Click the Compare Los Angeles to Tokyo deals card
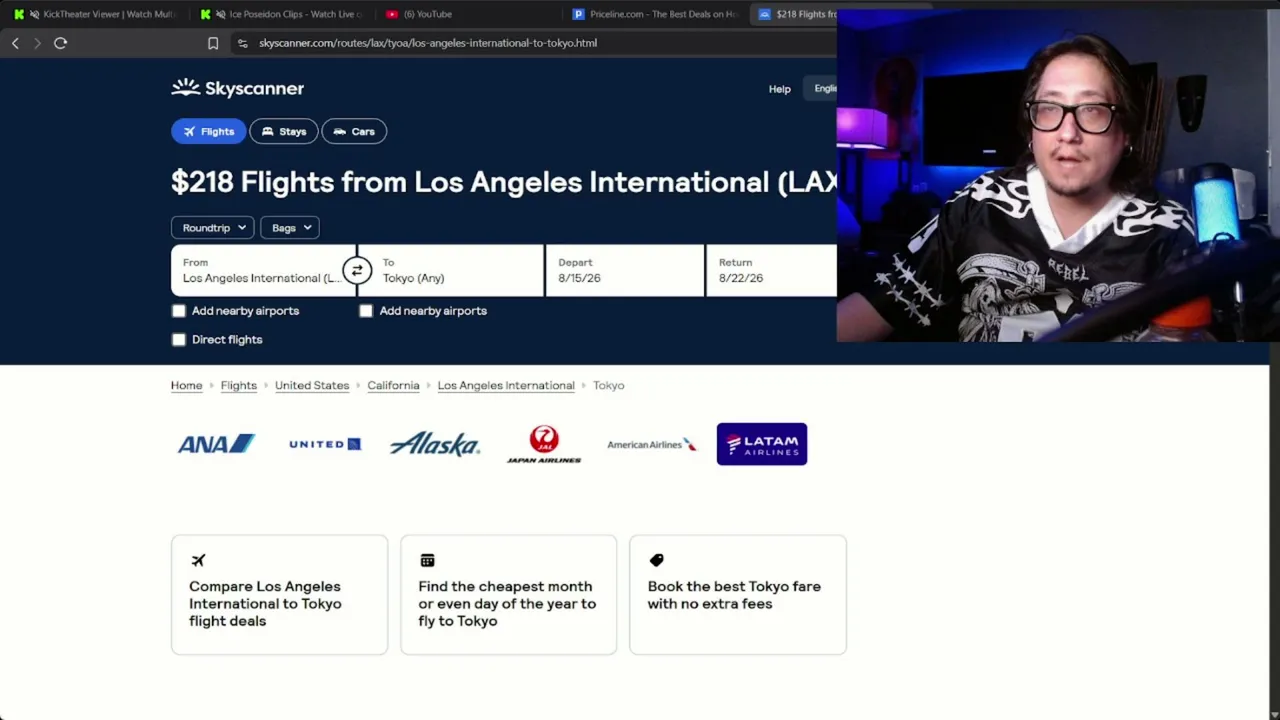The height and width of the screenshot is (720, 1280). click(x=279, y=595)
